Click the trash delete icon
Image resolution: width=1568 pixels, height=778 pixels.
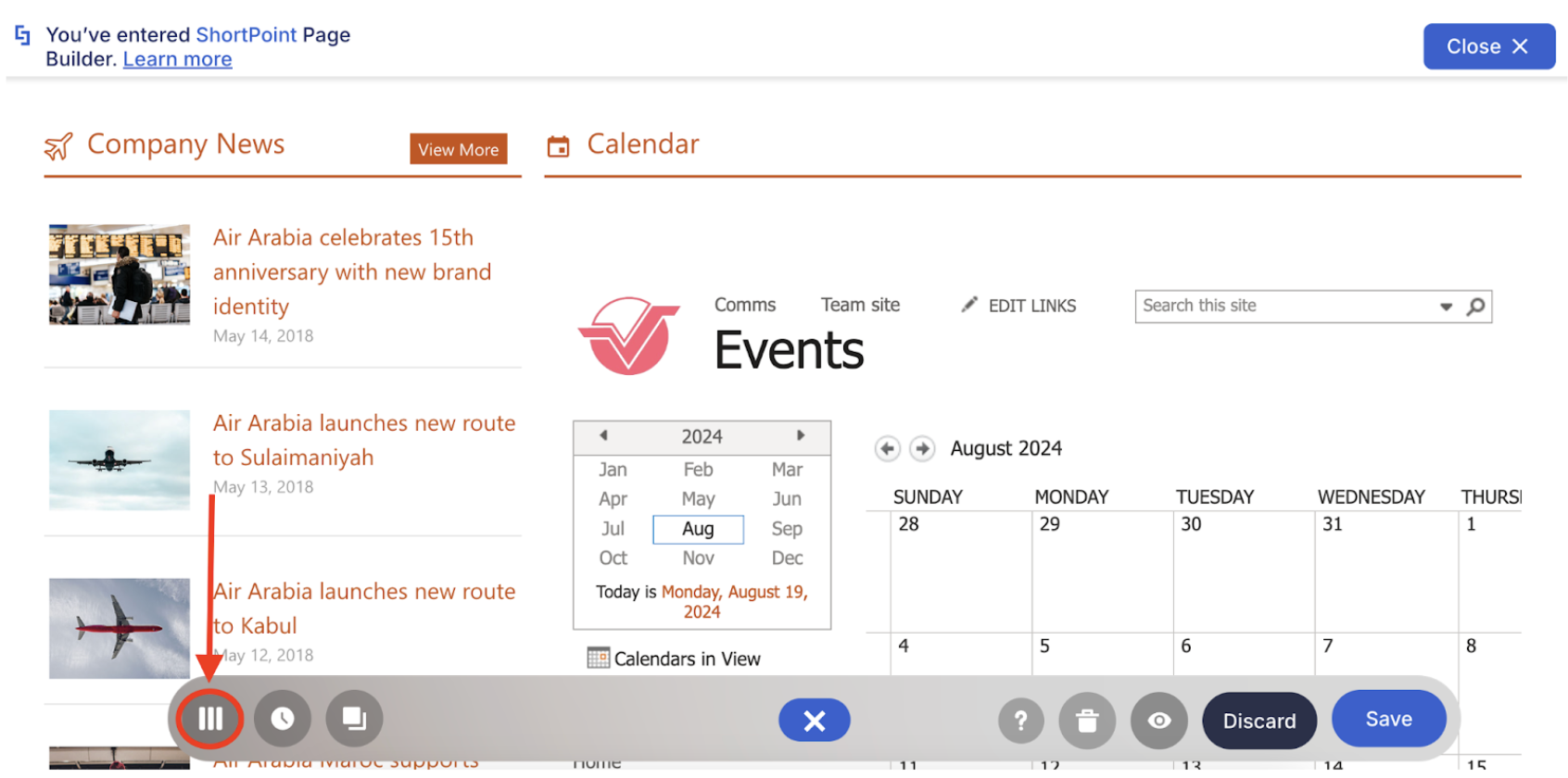click(1088, 721)
